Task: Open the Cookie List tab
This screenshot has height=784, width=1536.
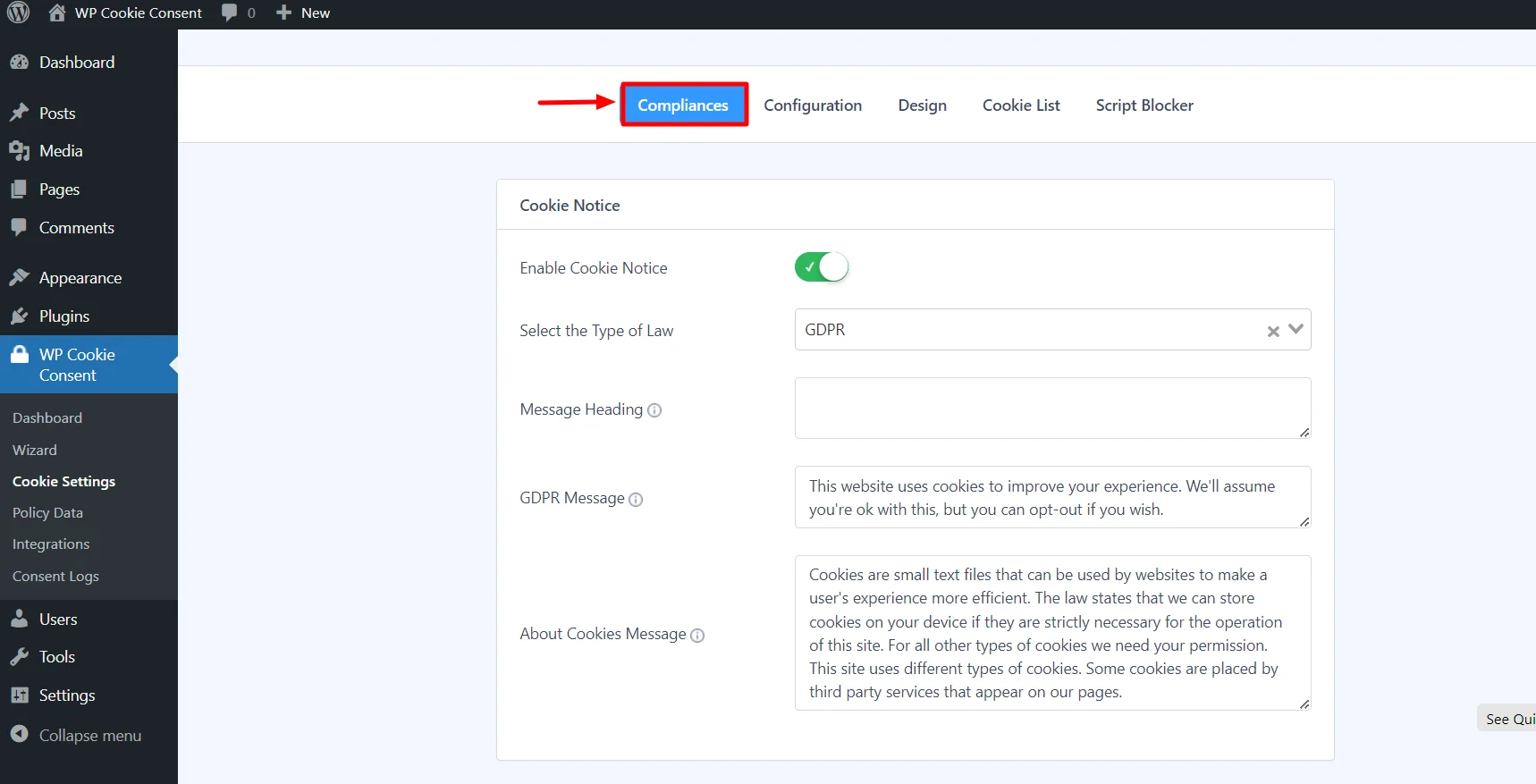Action: [1021, 105]
